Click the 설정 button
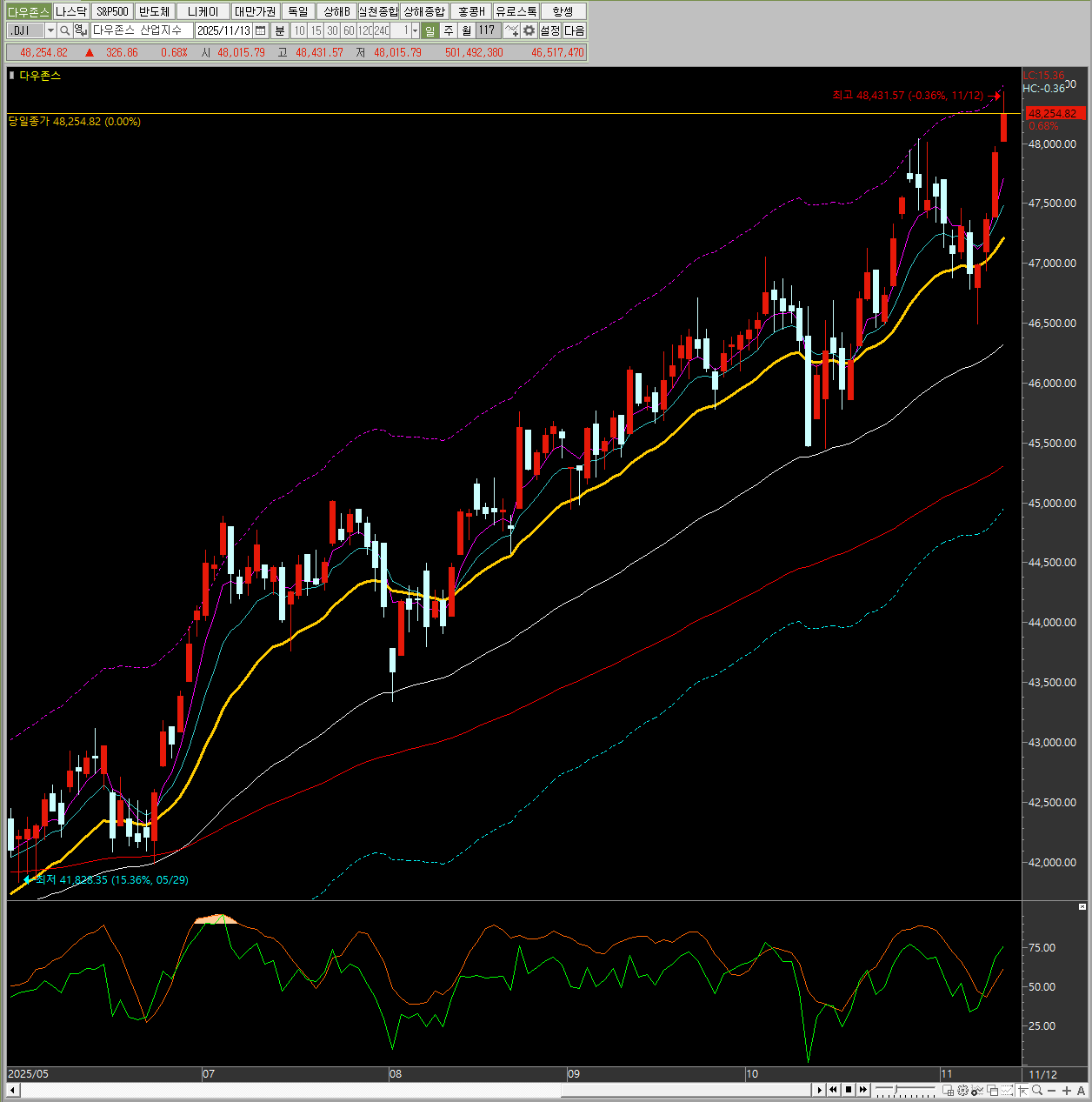This screenshot has height=1102, width=1092. tap(550, 30)
